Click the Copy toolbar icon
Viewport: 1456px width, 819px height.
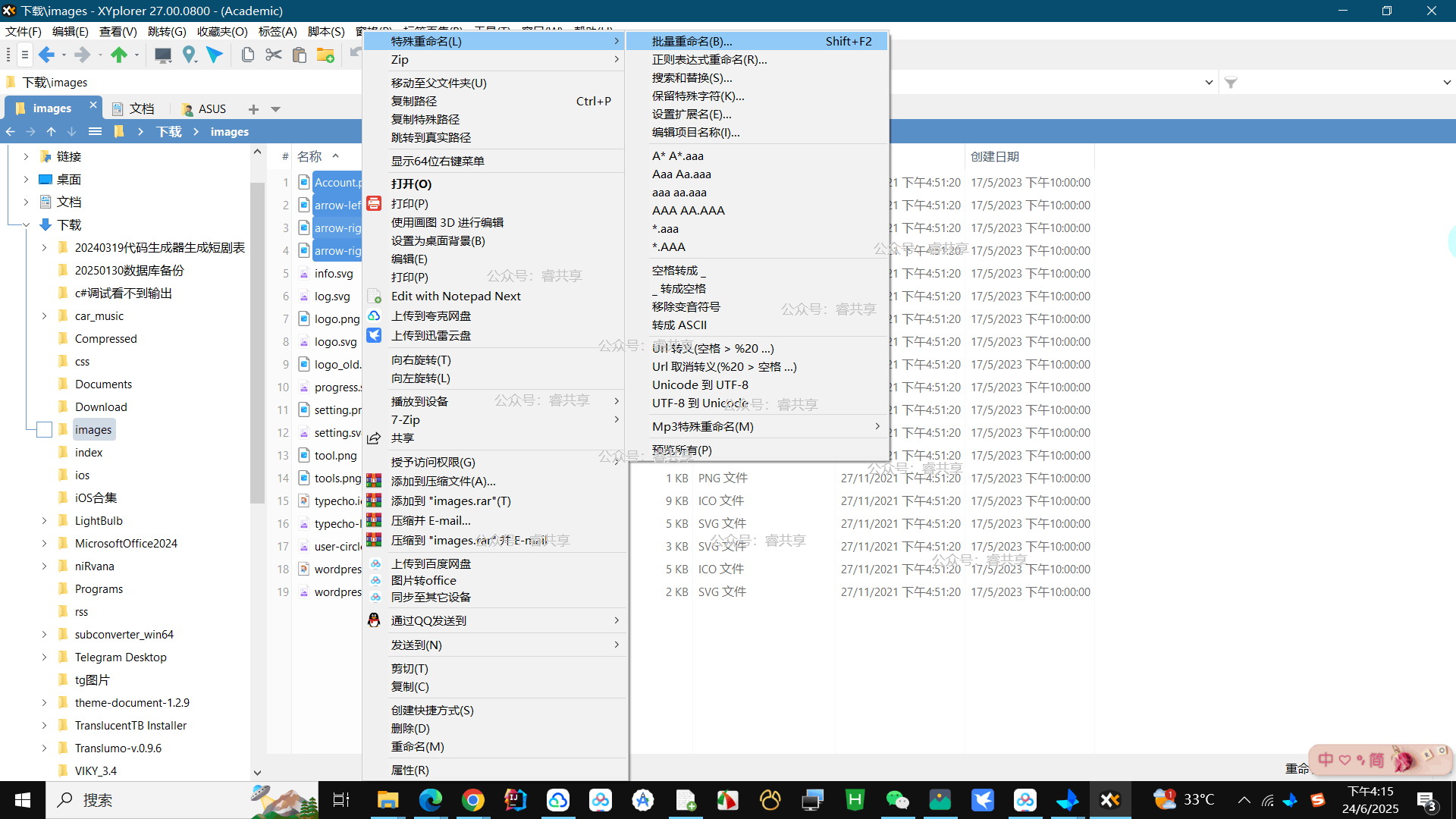248,55
